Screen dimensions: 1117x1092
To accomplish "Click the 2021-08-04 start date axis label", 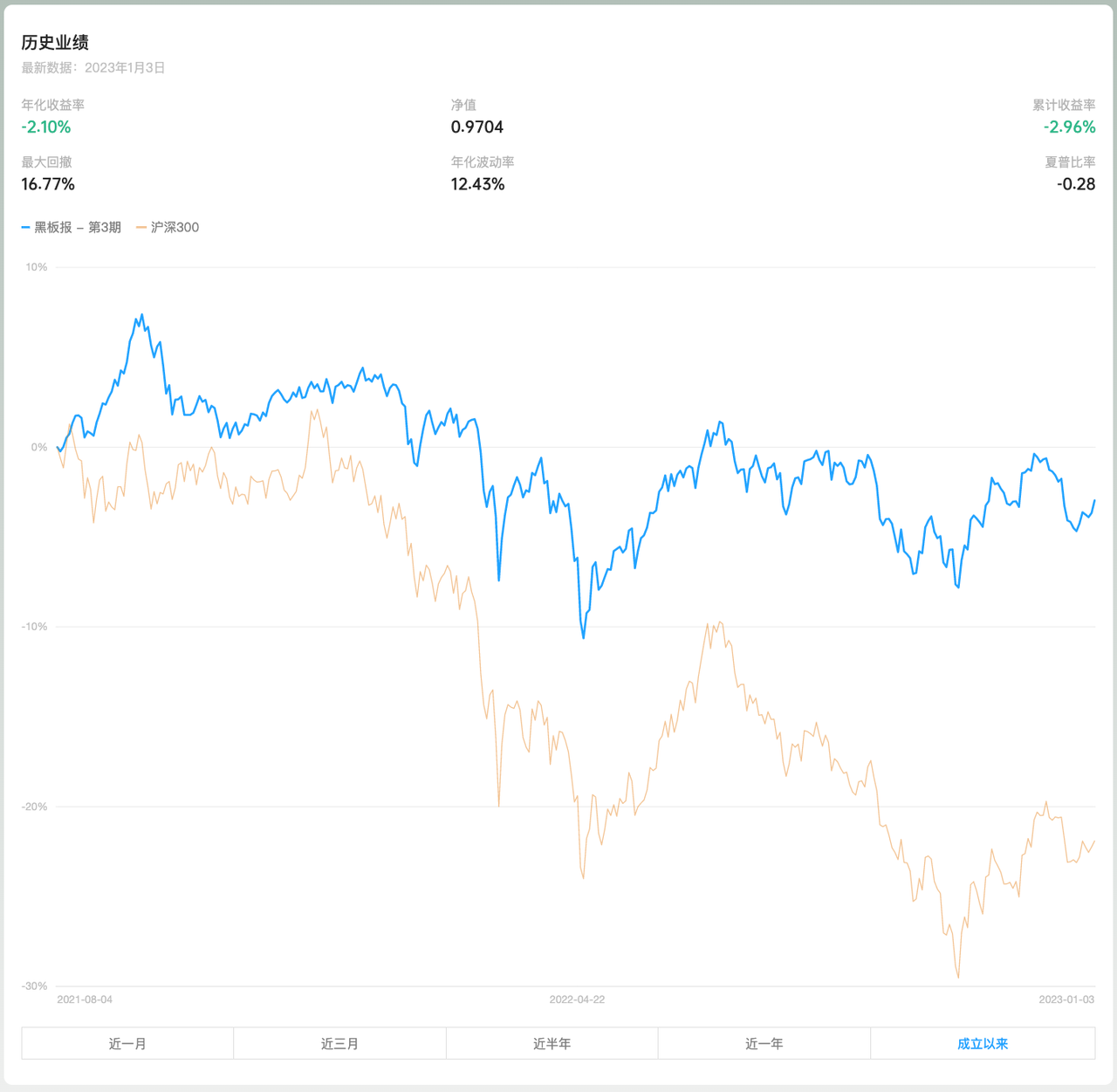I will point(85,999).
